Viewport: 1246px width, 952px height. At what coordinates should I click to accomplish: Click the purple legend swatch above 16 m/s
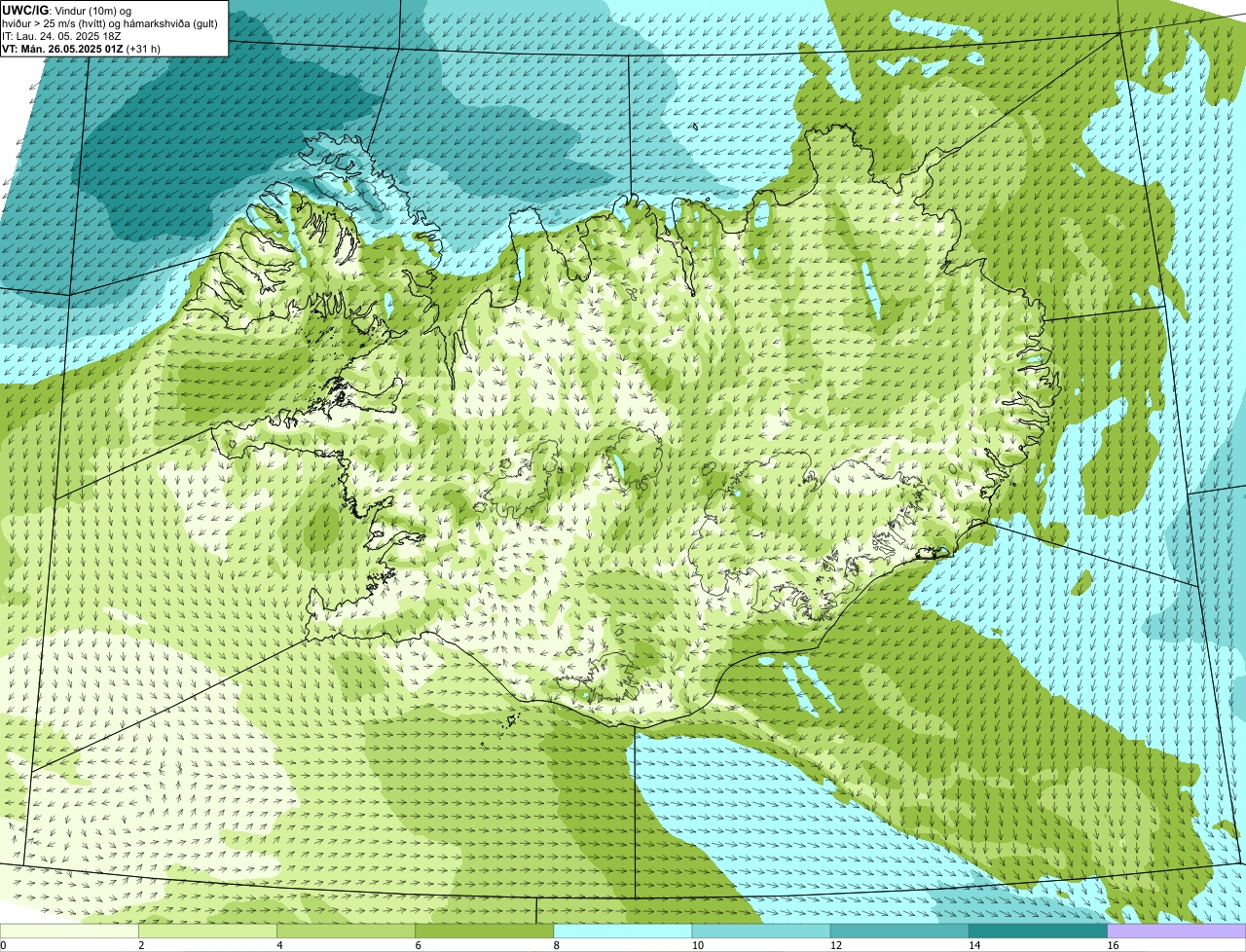point(1177,931)
